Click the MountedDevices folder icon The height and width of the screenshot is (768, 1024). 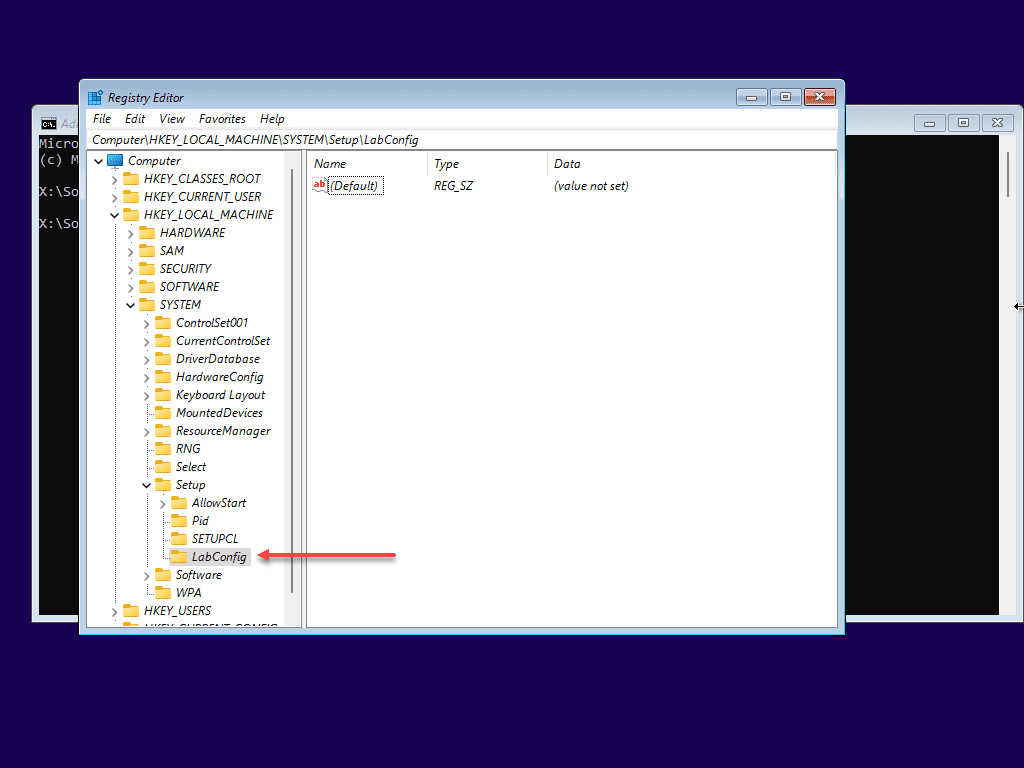(162, 412)
